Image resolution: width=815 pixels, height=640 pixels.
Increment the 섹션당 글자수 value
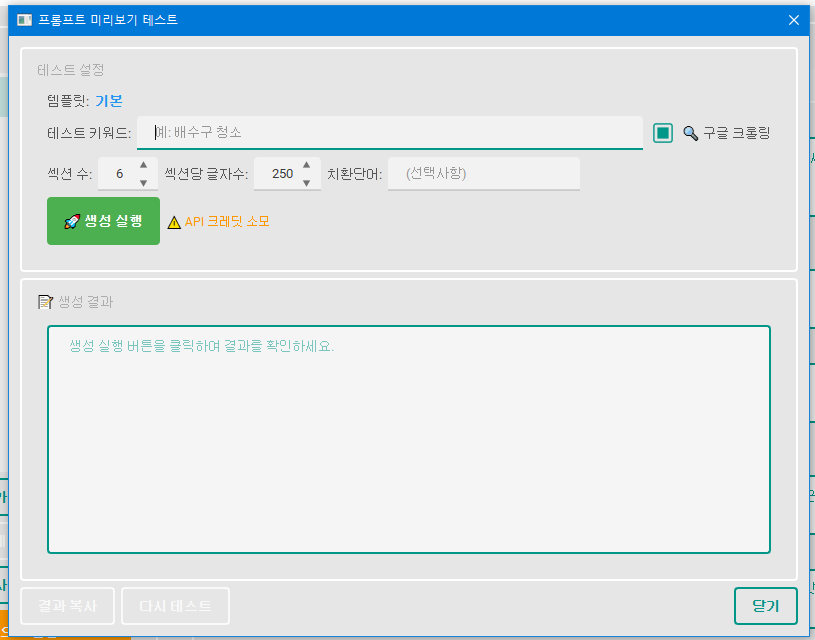point(306,166)
